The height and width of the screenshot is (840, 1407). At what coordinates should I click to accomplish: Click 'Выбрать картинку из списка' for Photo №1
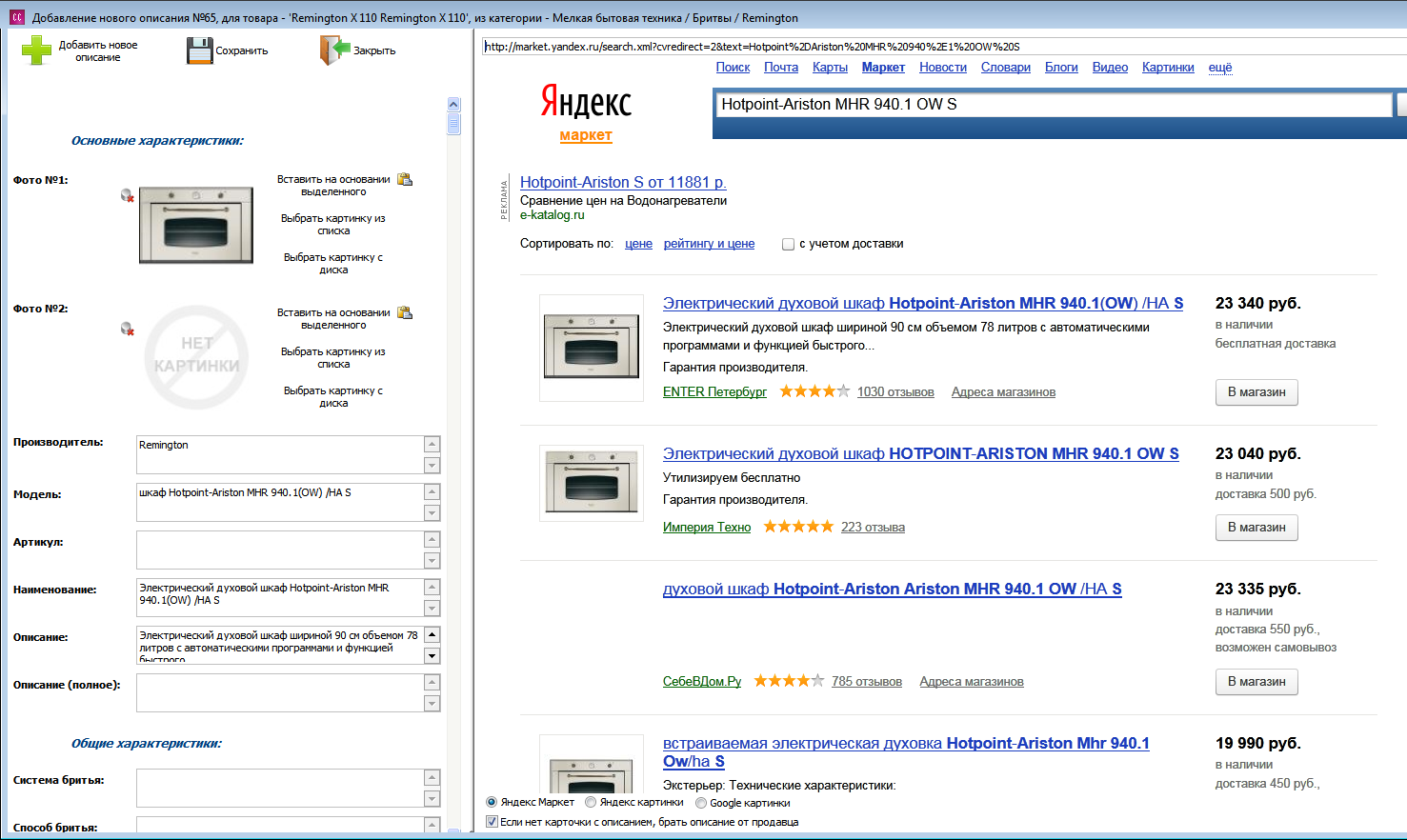(333, 225)
